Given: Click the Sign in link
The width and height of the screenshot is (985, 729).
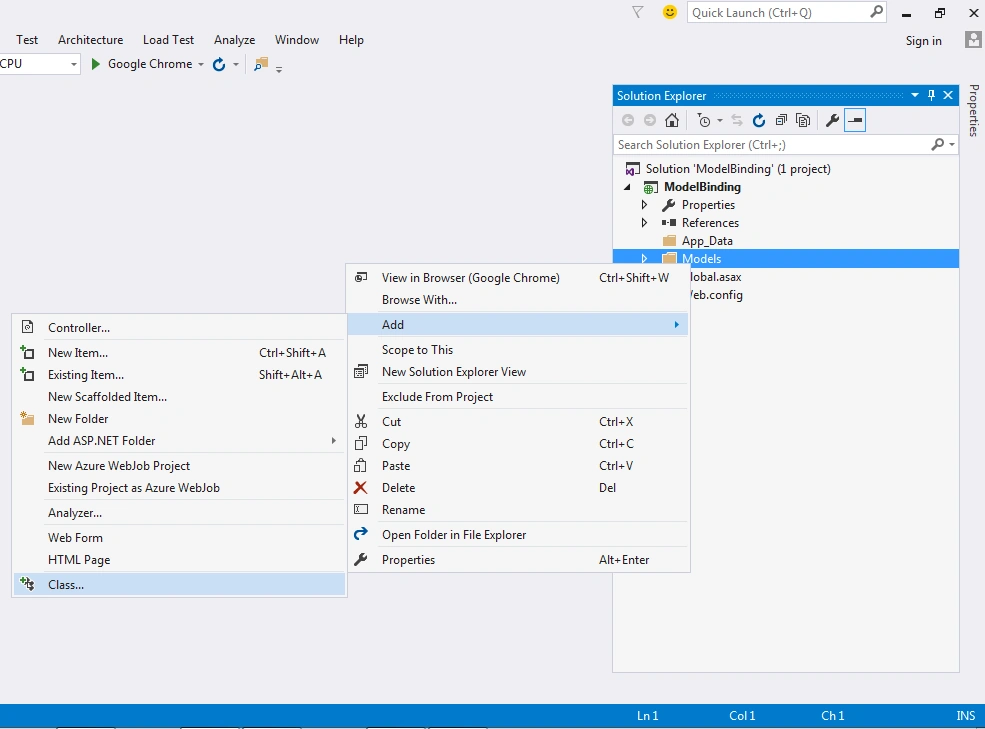Looking at the screenshot, I should (x=923, y=41).
